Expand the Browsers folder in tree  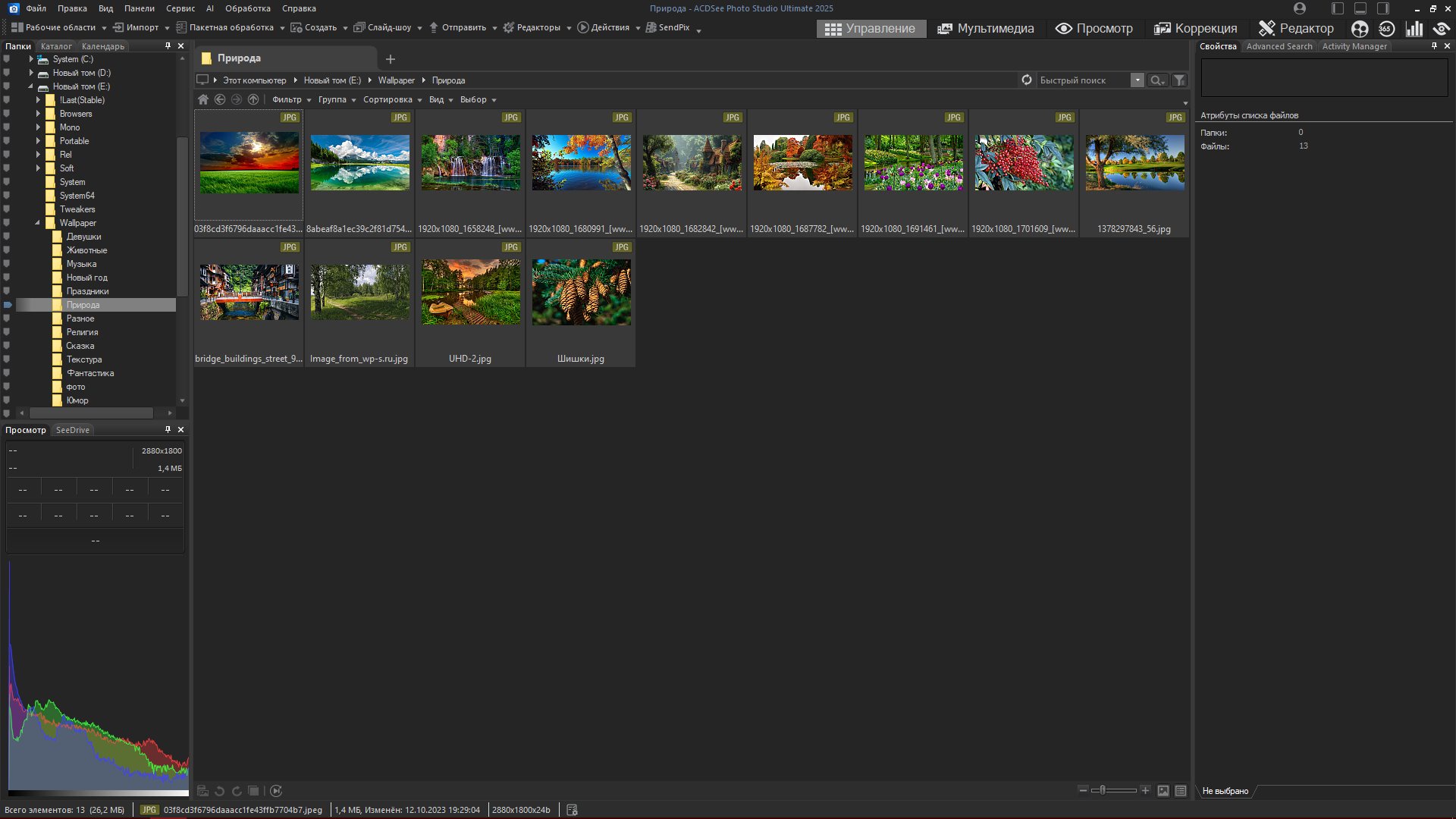[38, 114]
